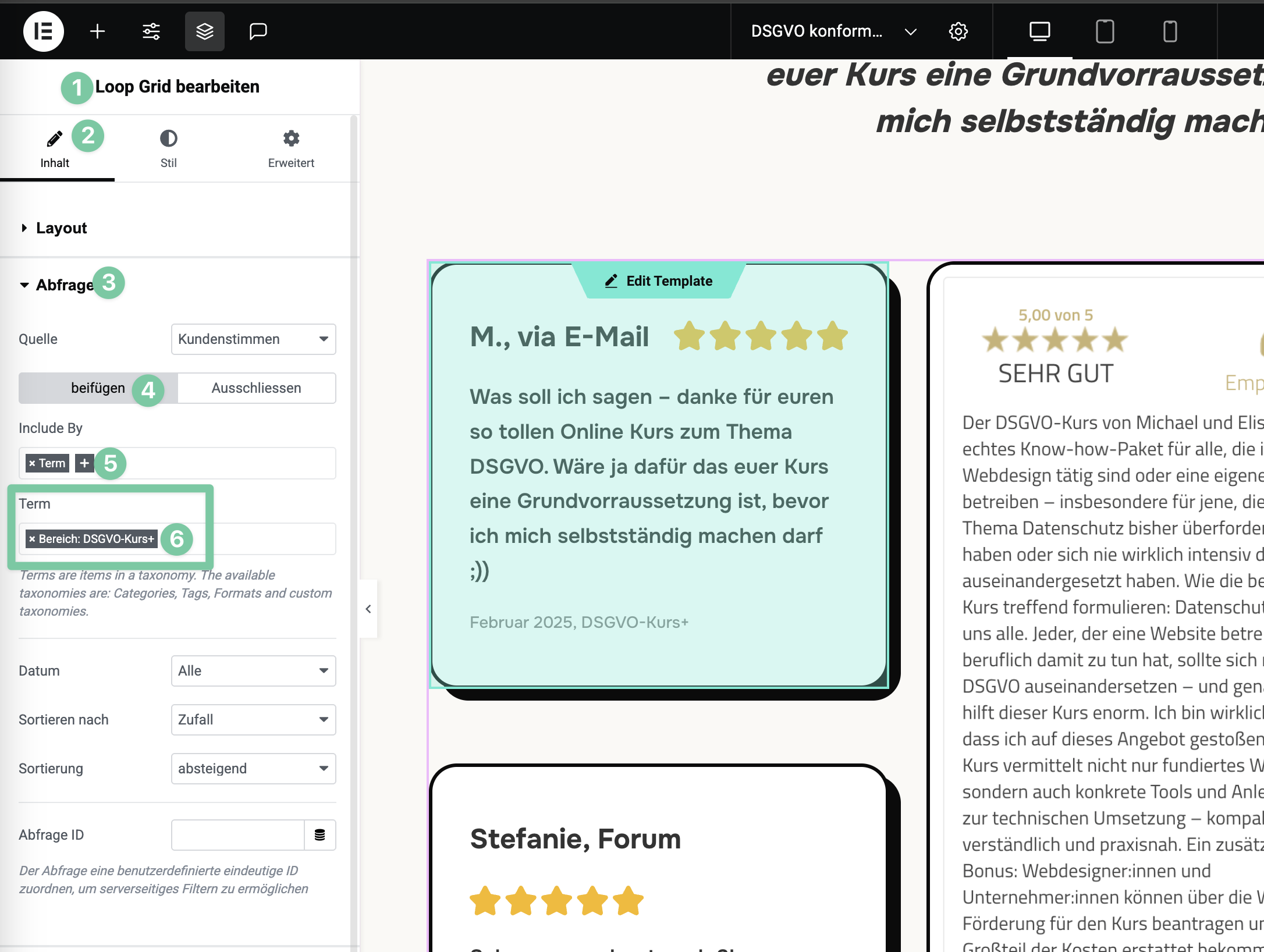Screen dimensions: 1264x952
Task: Open the Quelle dropdown Kundenstimmen
Action: click(x=254, y=339)
